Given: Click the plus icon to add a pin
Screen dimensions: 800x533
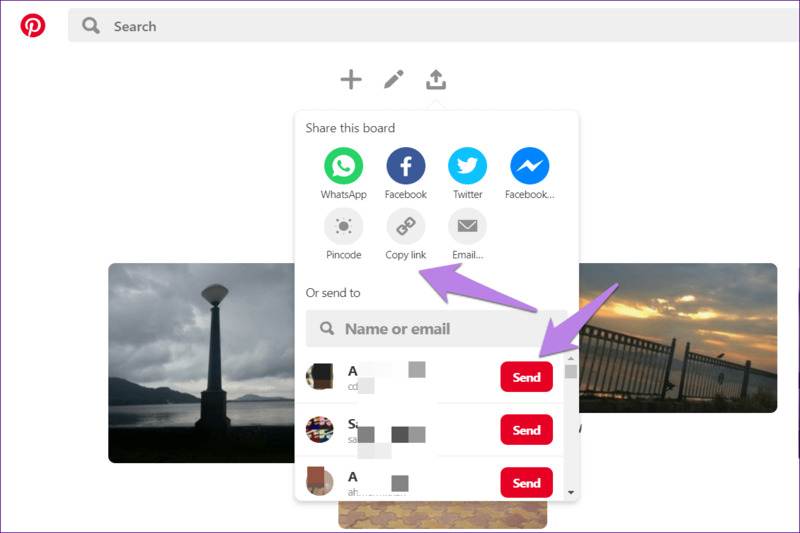Looking at the screenshot, I should (351, 79).
